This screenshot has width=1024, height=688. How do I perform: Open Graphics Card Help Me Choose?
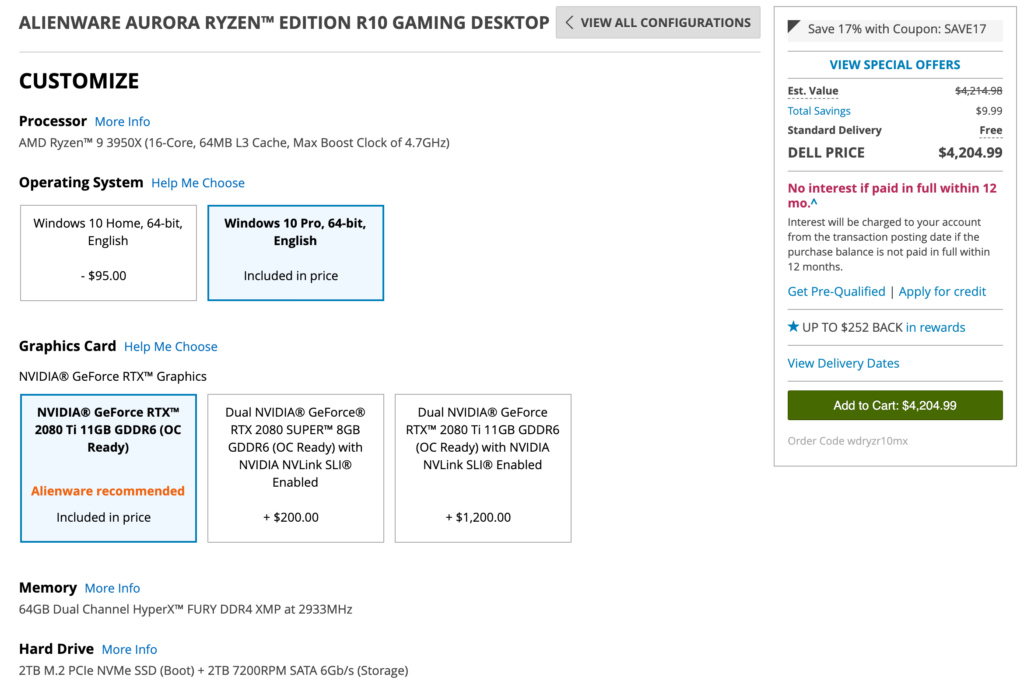pyautogui.click(x=170, y=347)
